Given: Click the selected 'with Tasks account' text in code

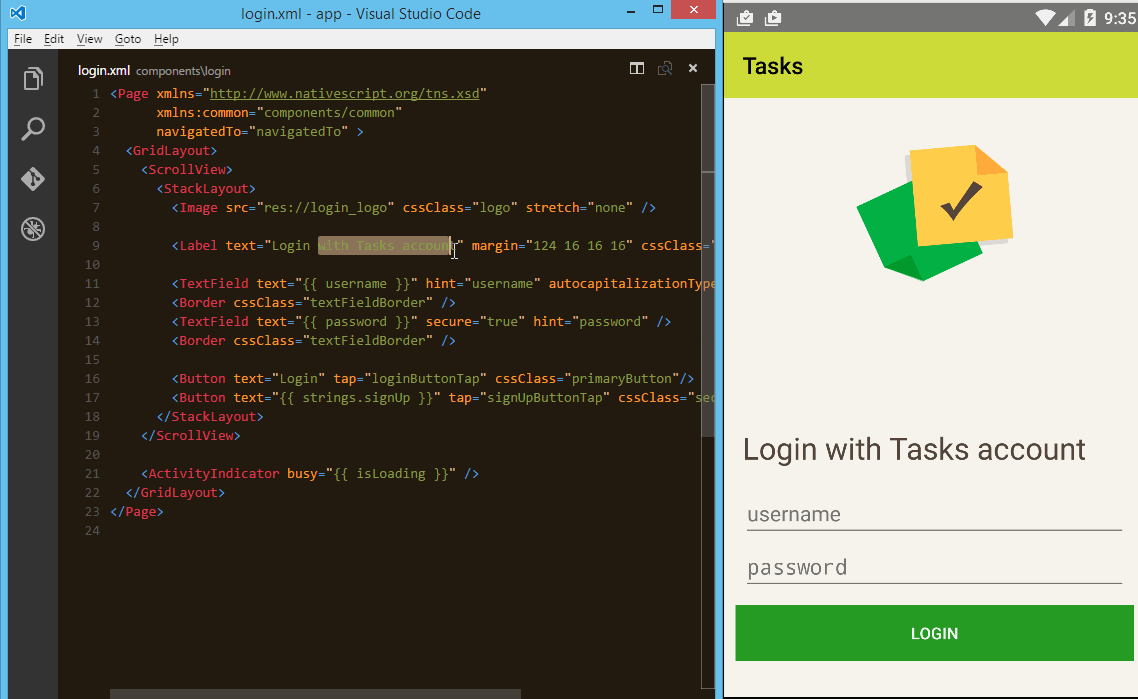Looking at the screenshot, I should click(385, 245).
